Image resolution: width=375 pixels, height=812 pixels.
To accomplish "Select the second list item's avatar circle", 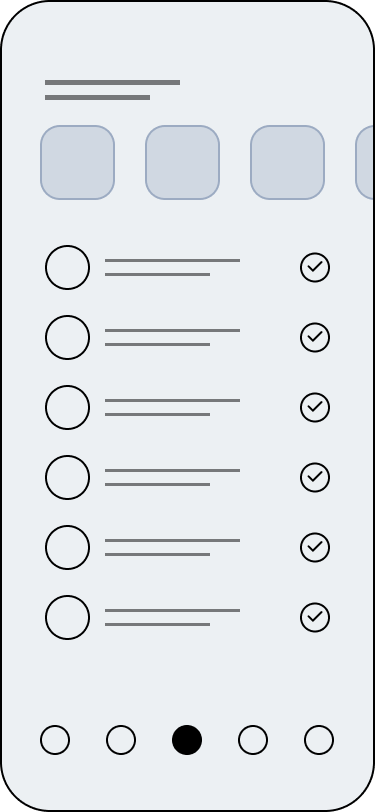I will click(x=67, y=337).
